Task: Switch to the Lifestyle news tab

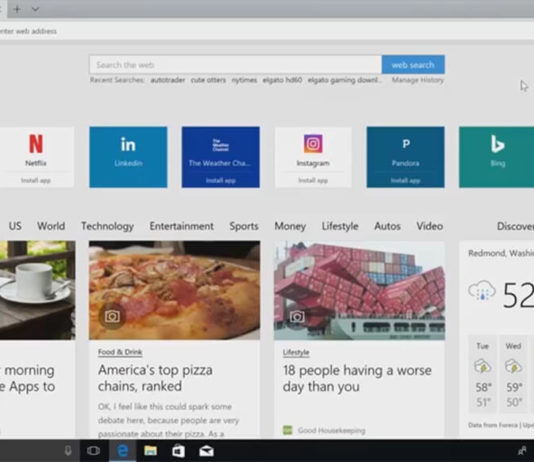Action: tap(340, 226)
